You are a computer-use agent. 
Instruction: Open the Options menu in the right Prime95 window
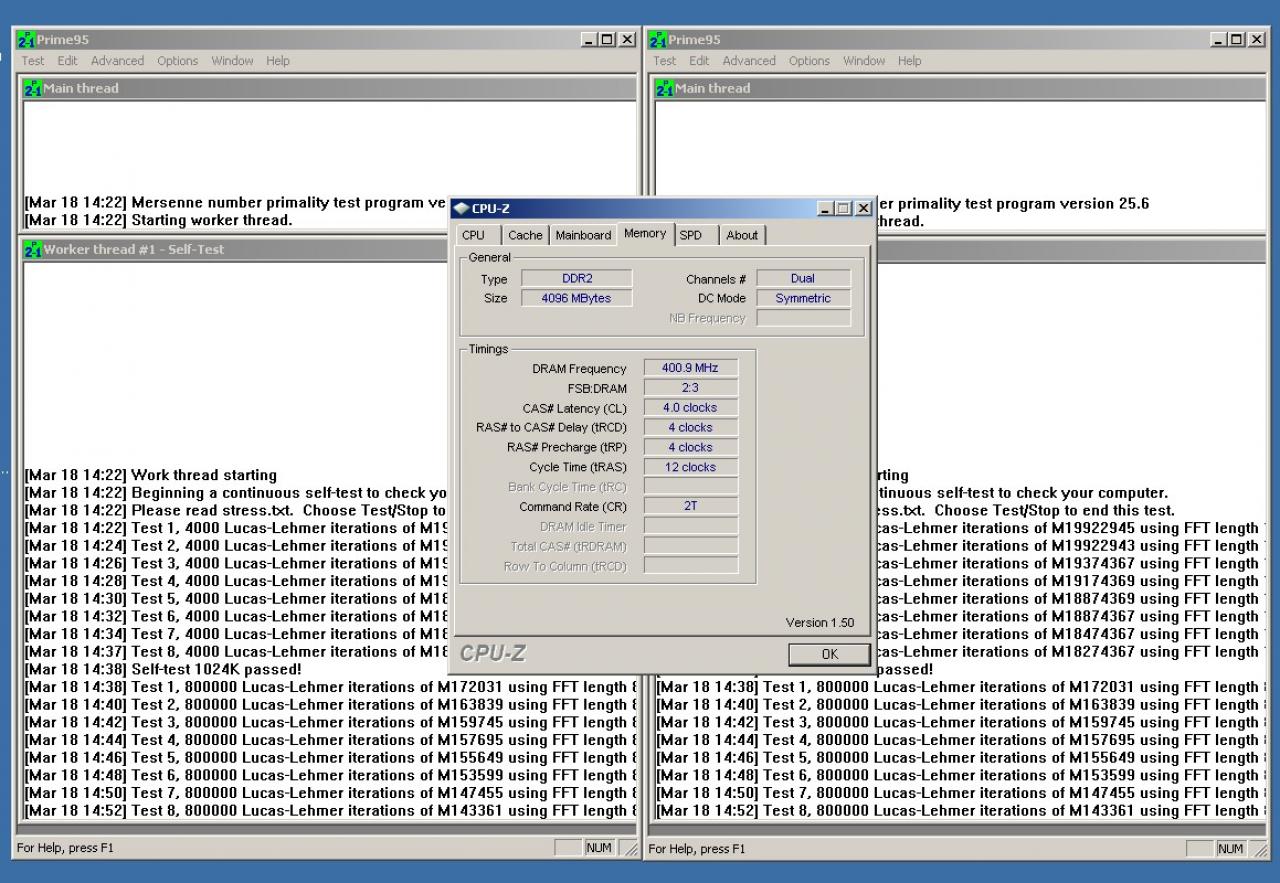809,61
